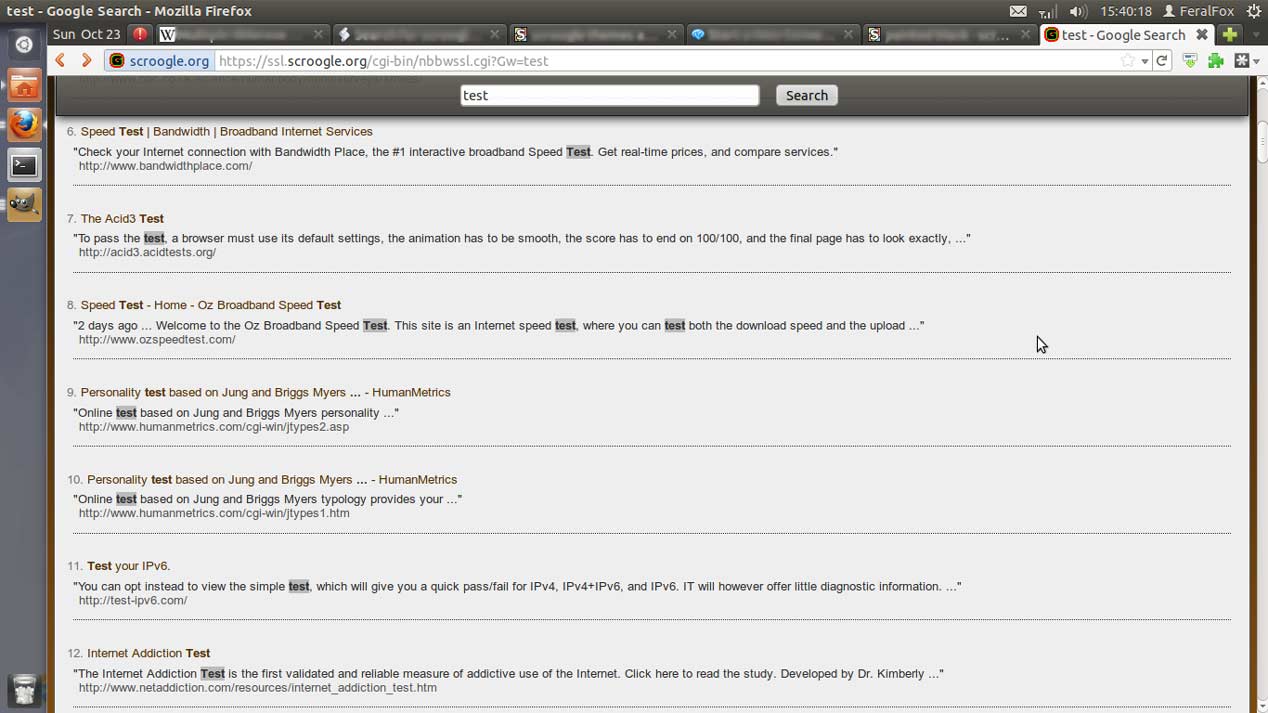Click the Sun Oct 23 date text

(86, 34)
